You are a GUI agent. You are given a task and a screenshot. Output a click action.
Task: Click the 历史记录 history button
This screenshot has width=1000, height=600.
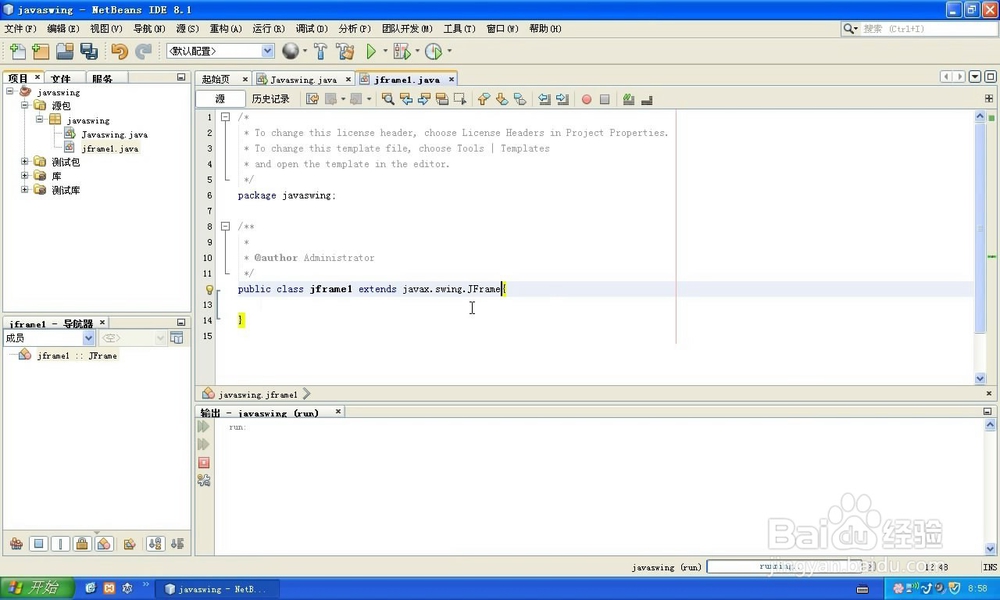pos(270,99)
